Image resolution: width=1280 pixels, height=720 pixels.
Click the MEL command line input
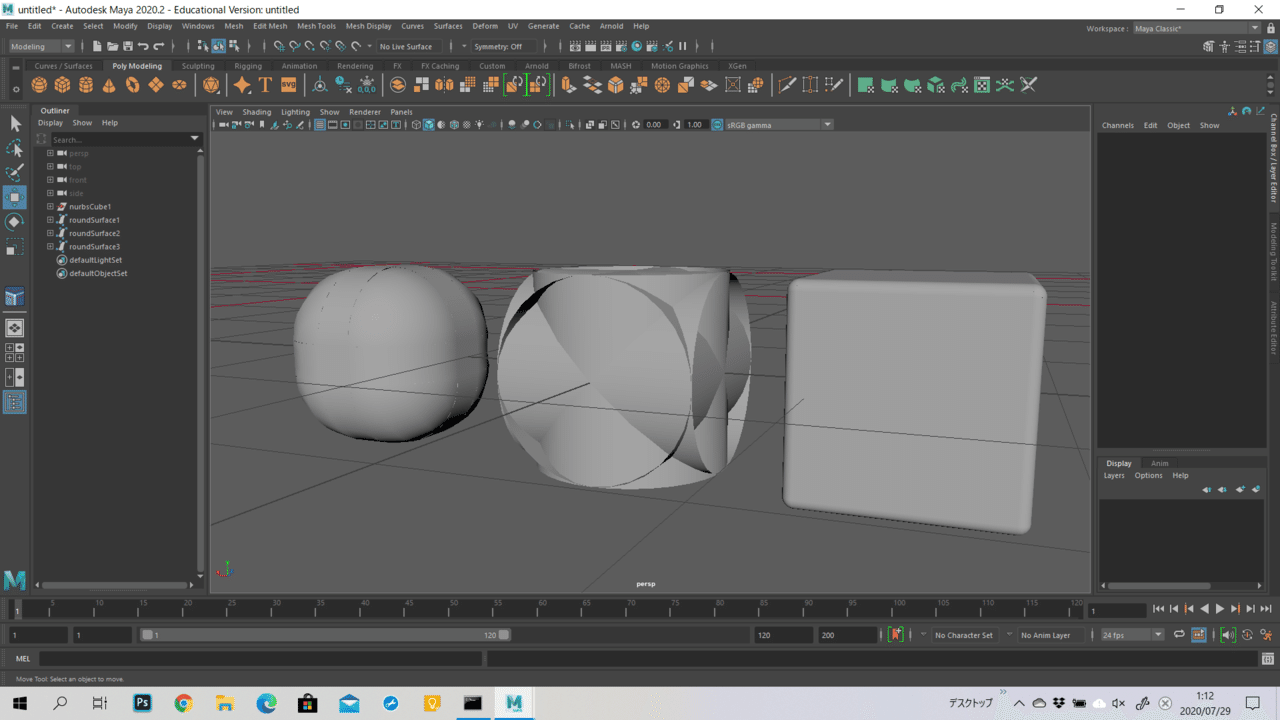(260, 659)
